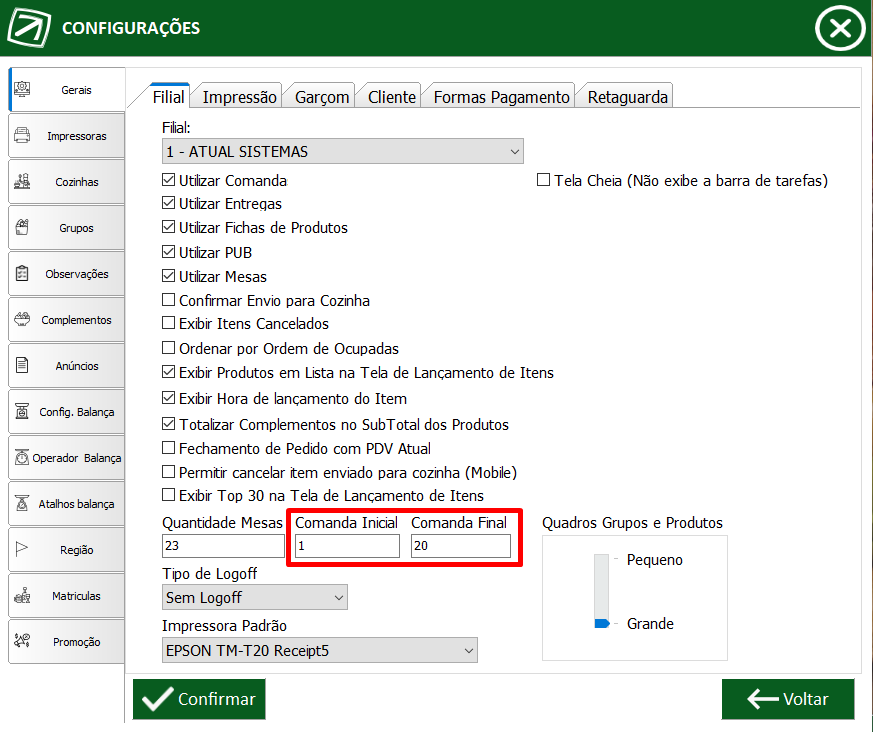Open the Matriculas section label
This screenshot has width=873, height=732.
click(76, 596)
